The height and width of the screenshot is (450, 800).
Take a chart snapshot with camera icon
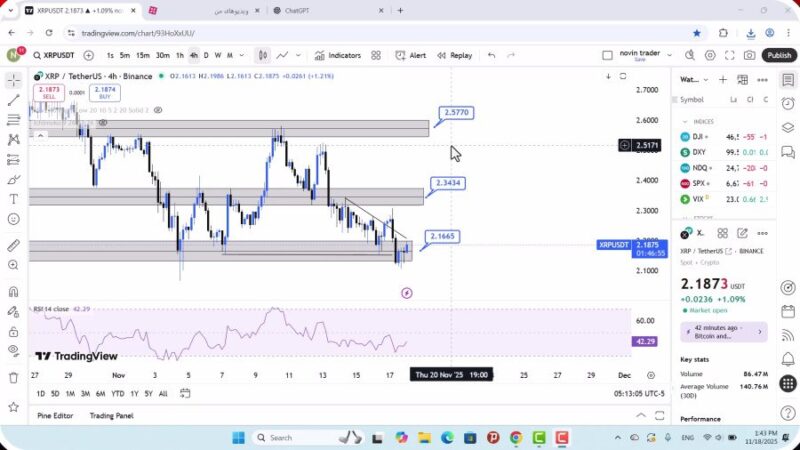coord(749,56)
